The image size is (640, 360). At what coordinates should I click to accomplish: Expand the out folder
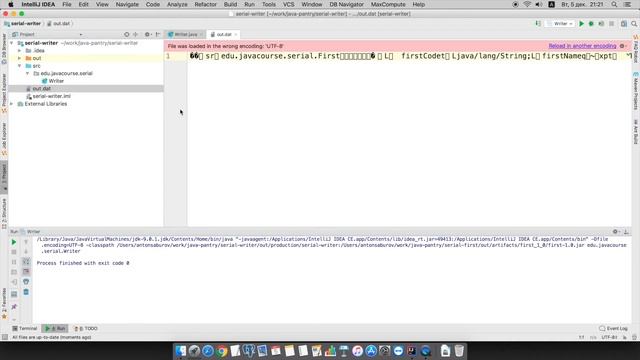[x=20, y=58]
